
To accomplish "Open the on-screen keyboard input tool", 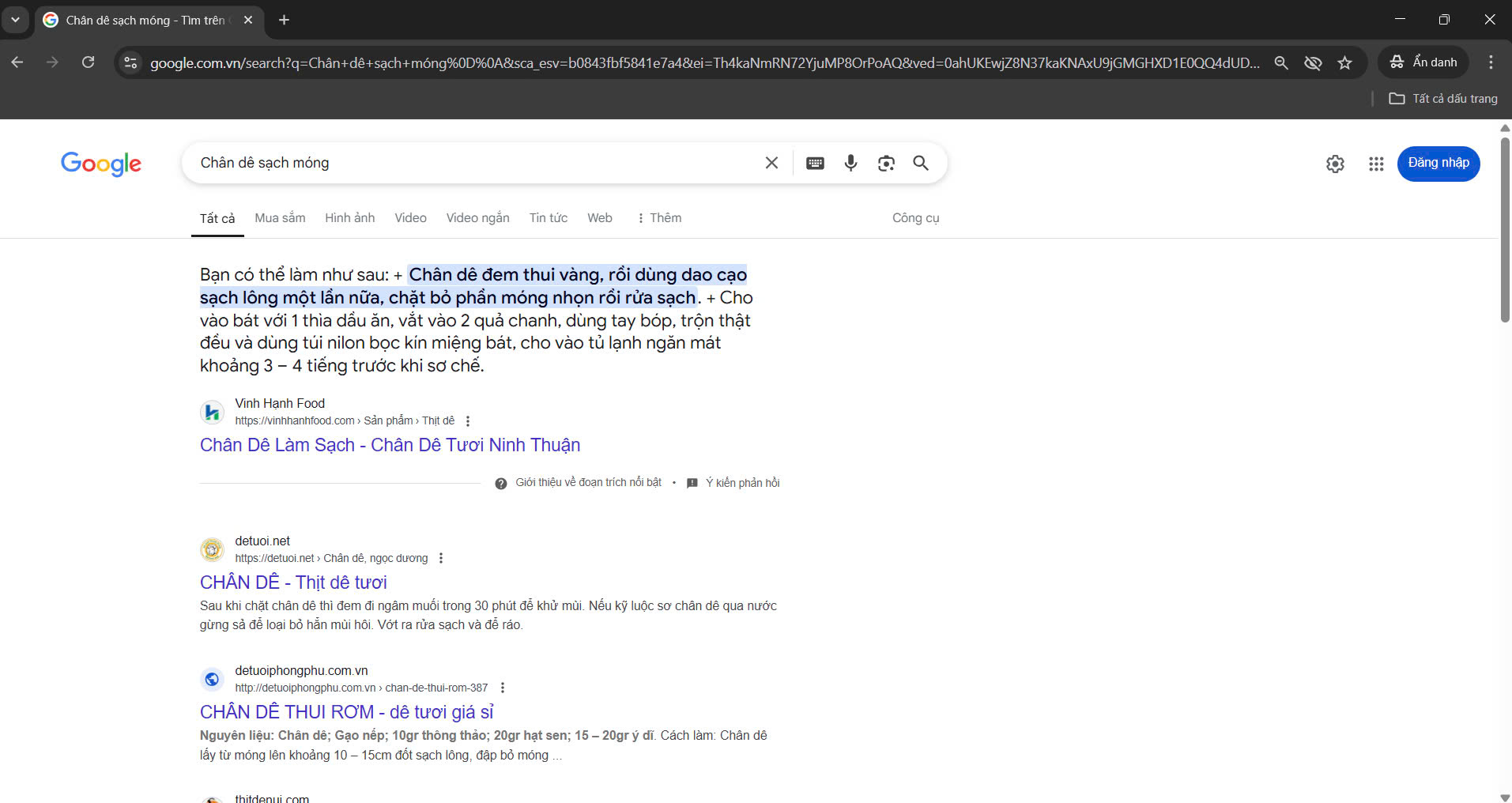I will point(815,163).
